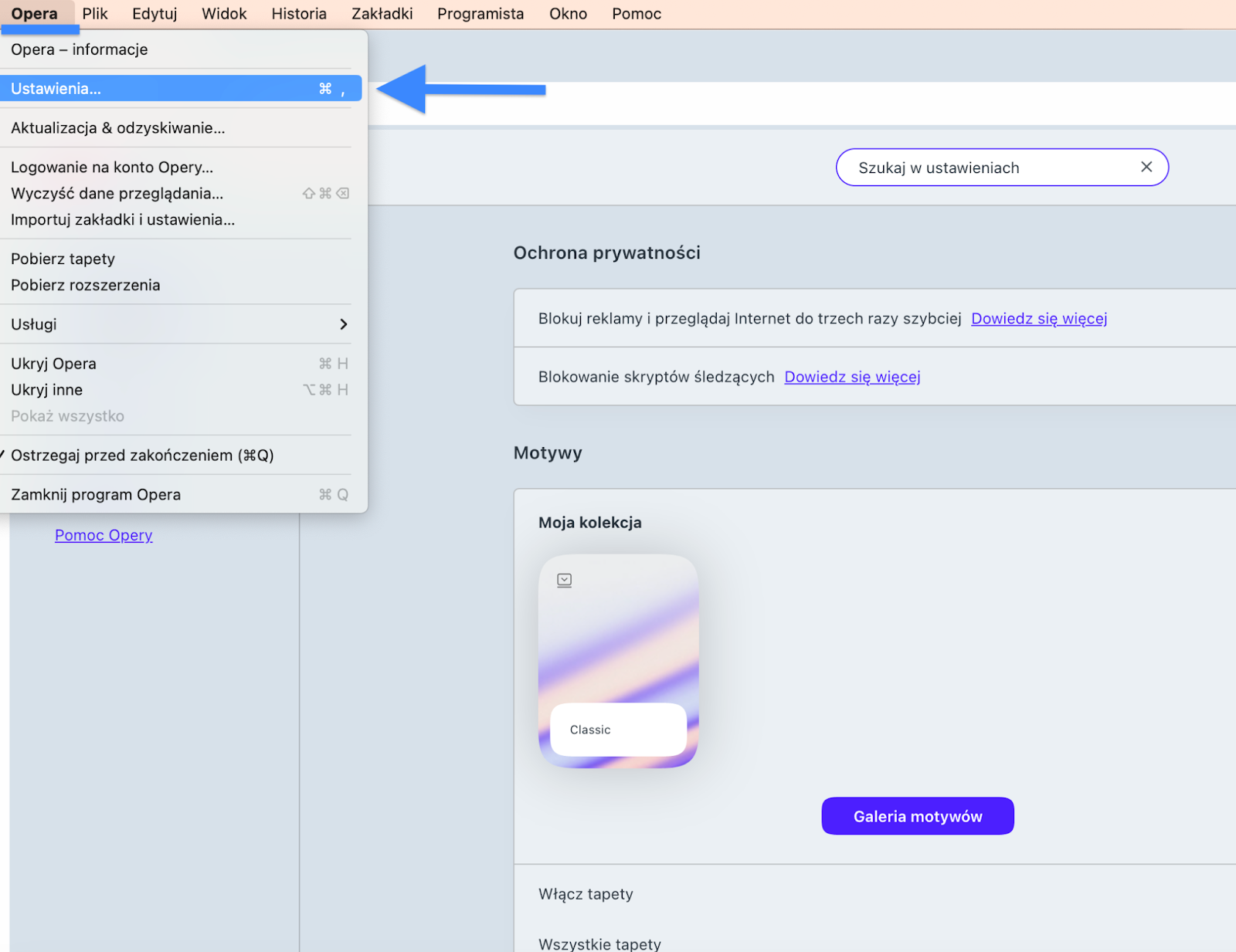
Task: Open Dowiedz się więcej link for tracker blocking
Action: 852,377
